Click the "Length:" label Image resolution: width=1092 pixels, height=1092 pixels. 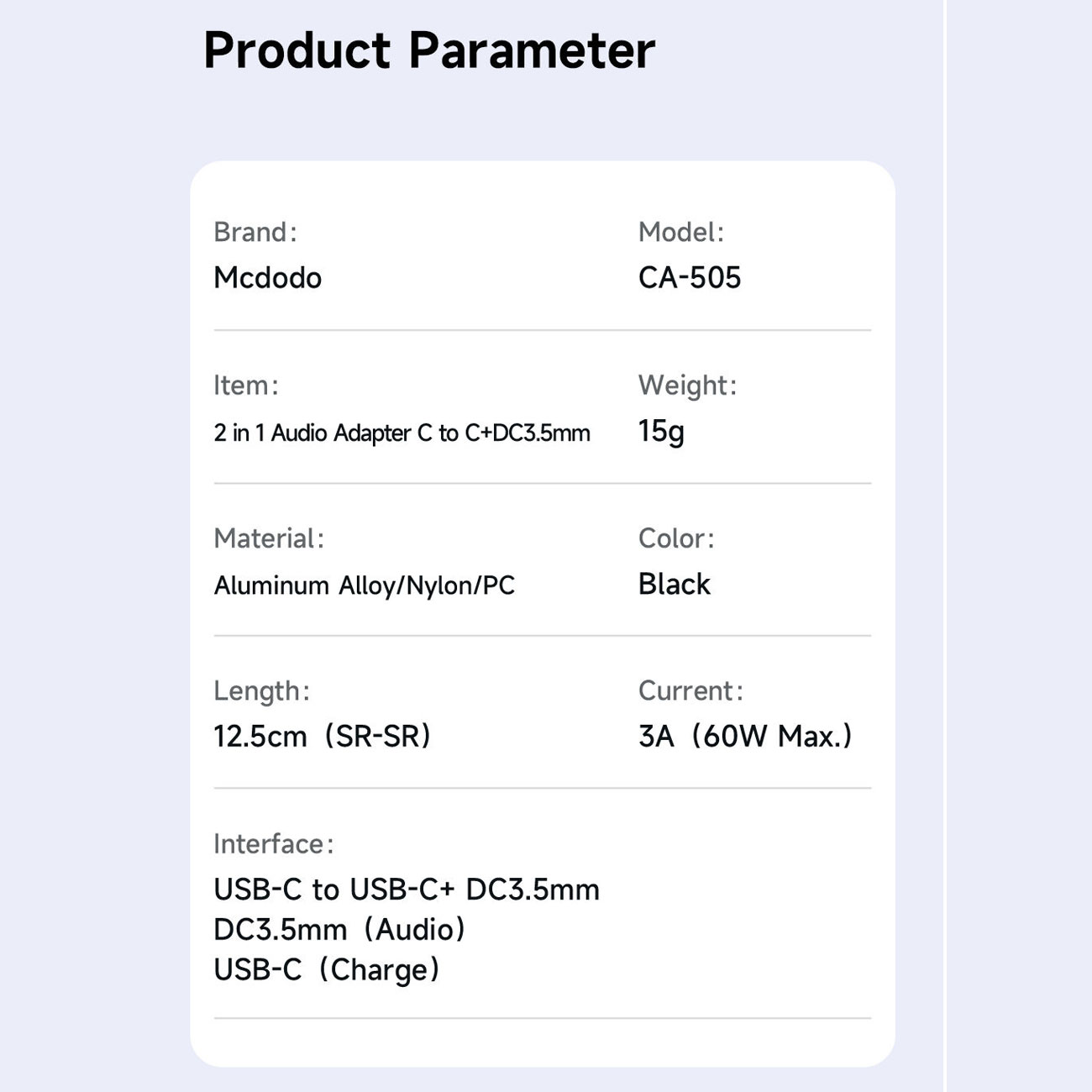click(x=261, y=690)
